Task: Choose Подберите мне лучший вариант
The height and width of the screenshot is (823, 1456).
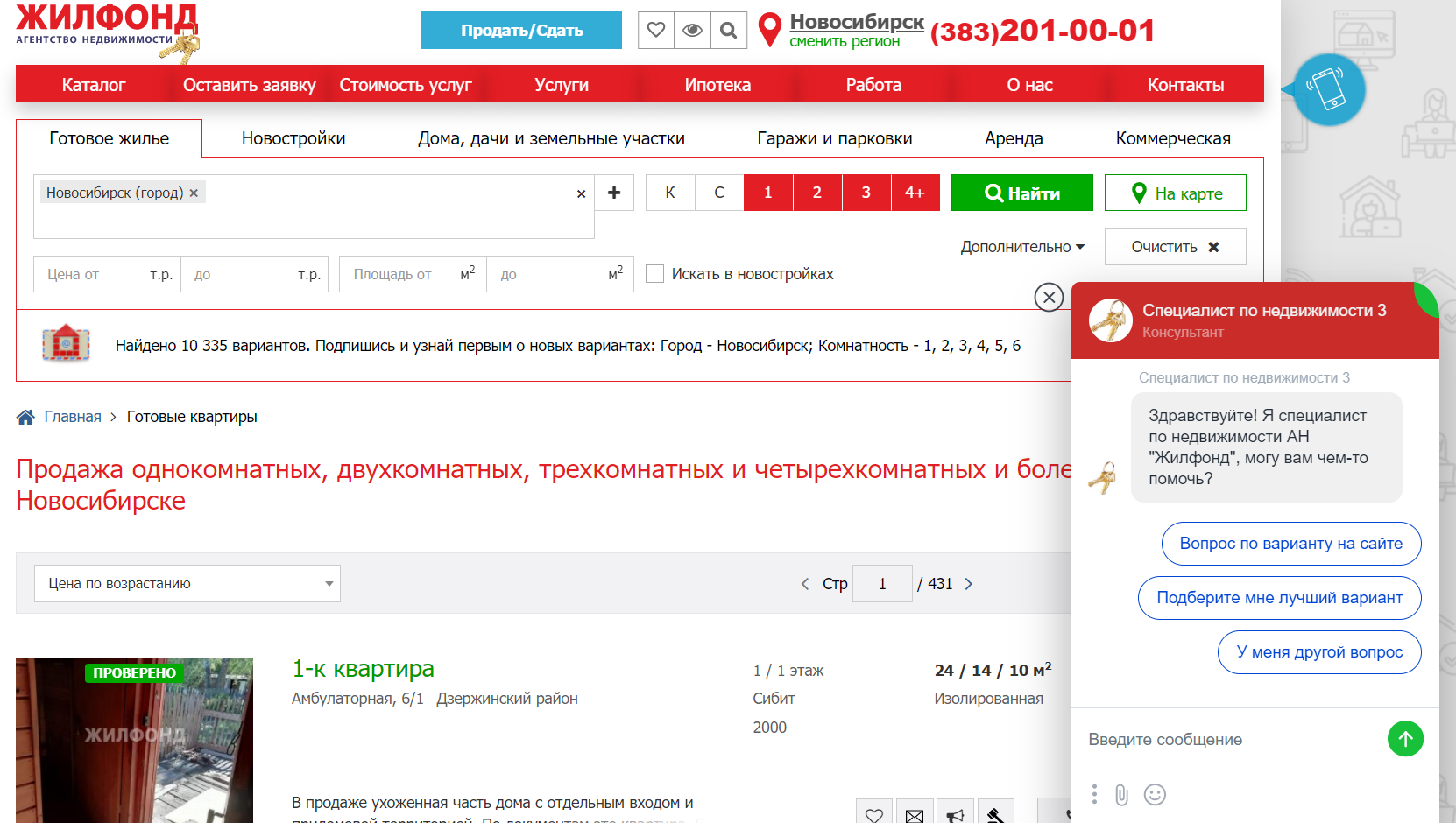Action: [x=1280, y=598]
